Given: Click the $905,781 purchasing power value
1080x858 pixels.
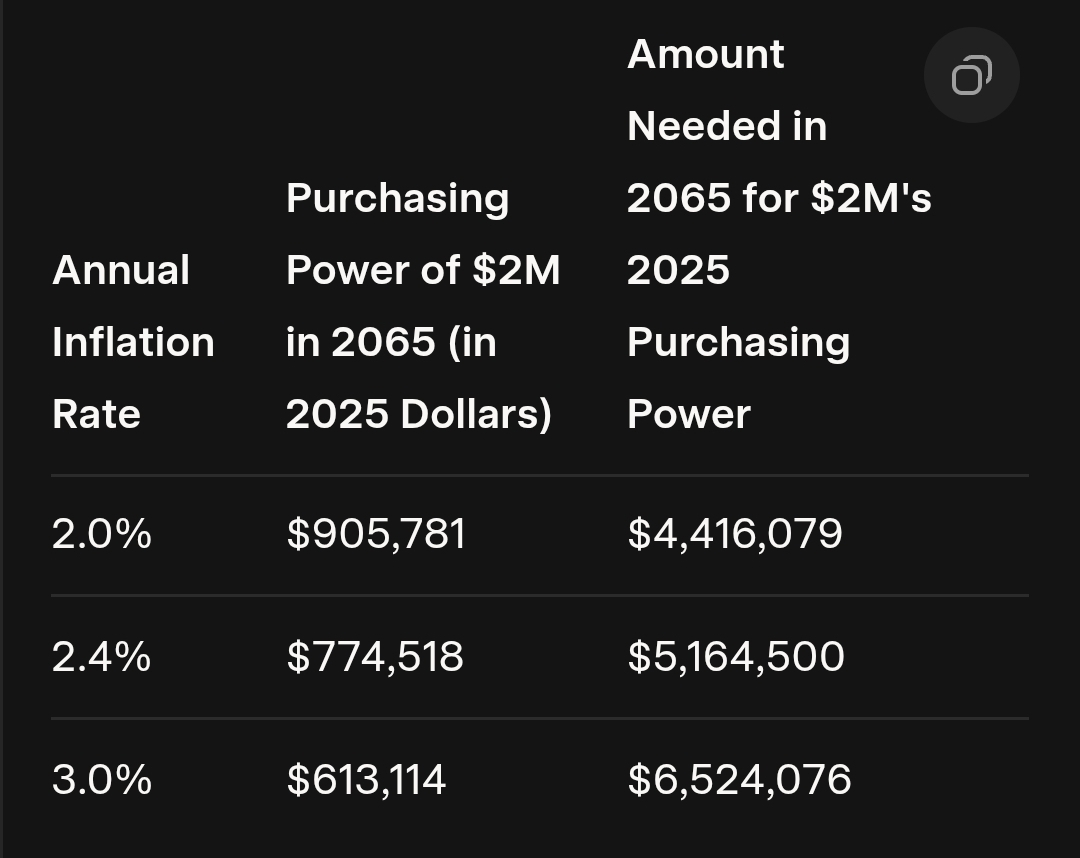Looking at the screenshot, I should [x=376, y=534].
